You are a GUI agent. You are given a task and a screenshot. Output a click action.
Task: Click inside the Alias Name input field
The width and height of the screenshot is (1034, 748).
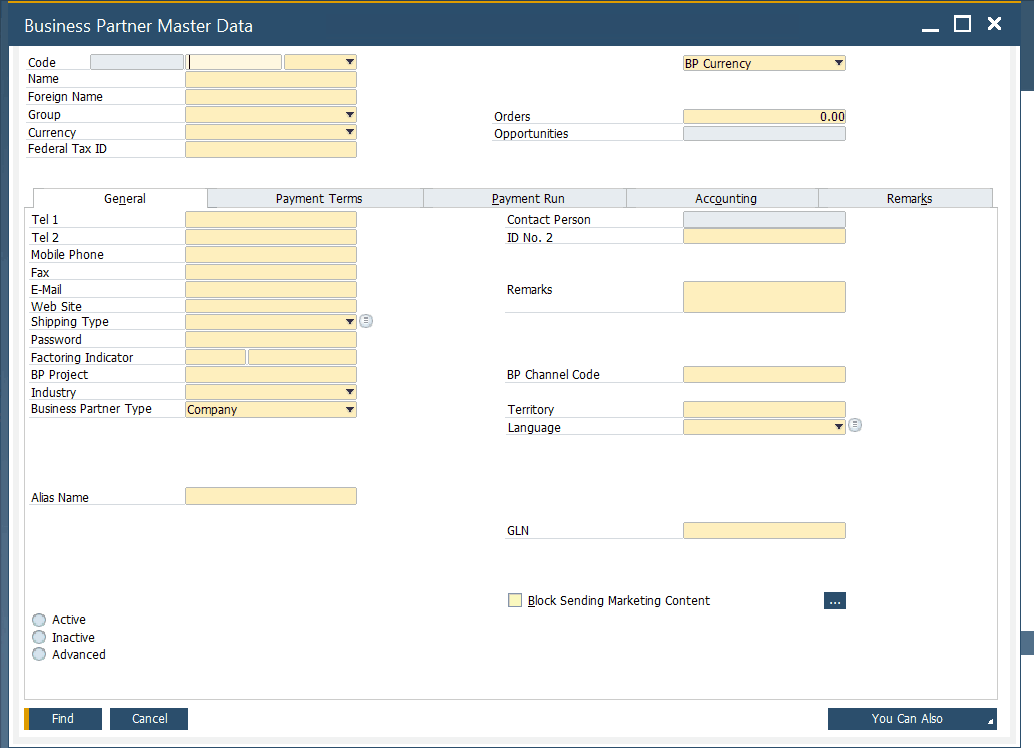click(270, 495)
